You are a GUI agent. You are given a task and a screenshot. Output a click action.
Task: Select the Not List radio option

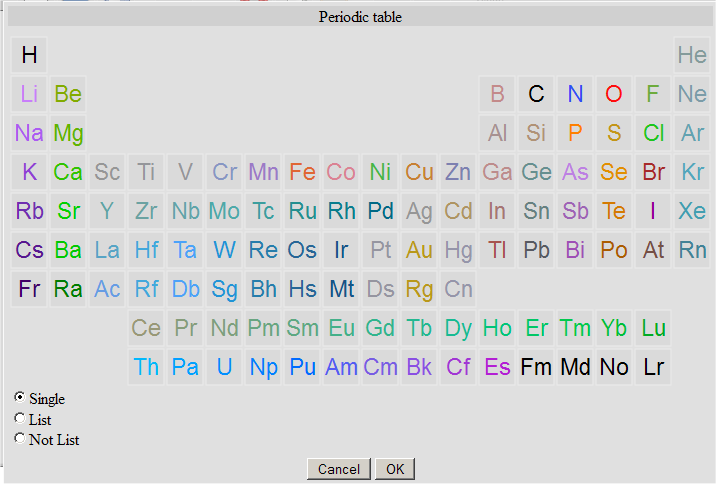tap(20, 439)
